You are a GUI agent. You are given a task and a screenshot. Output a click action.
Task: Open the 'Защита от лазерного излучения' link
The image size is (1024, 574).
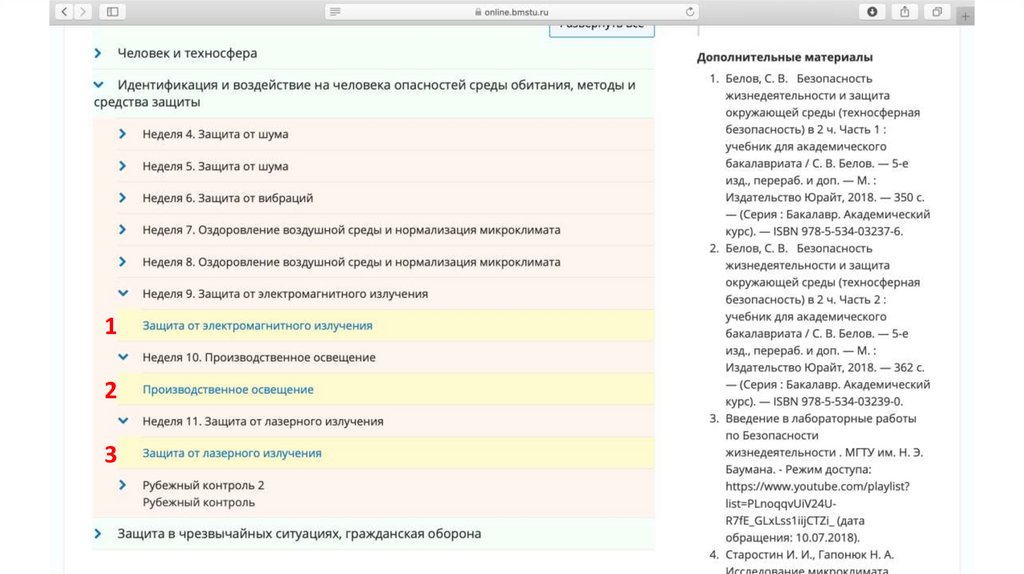(232, 454)
